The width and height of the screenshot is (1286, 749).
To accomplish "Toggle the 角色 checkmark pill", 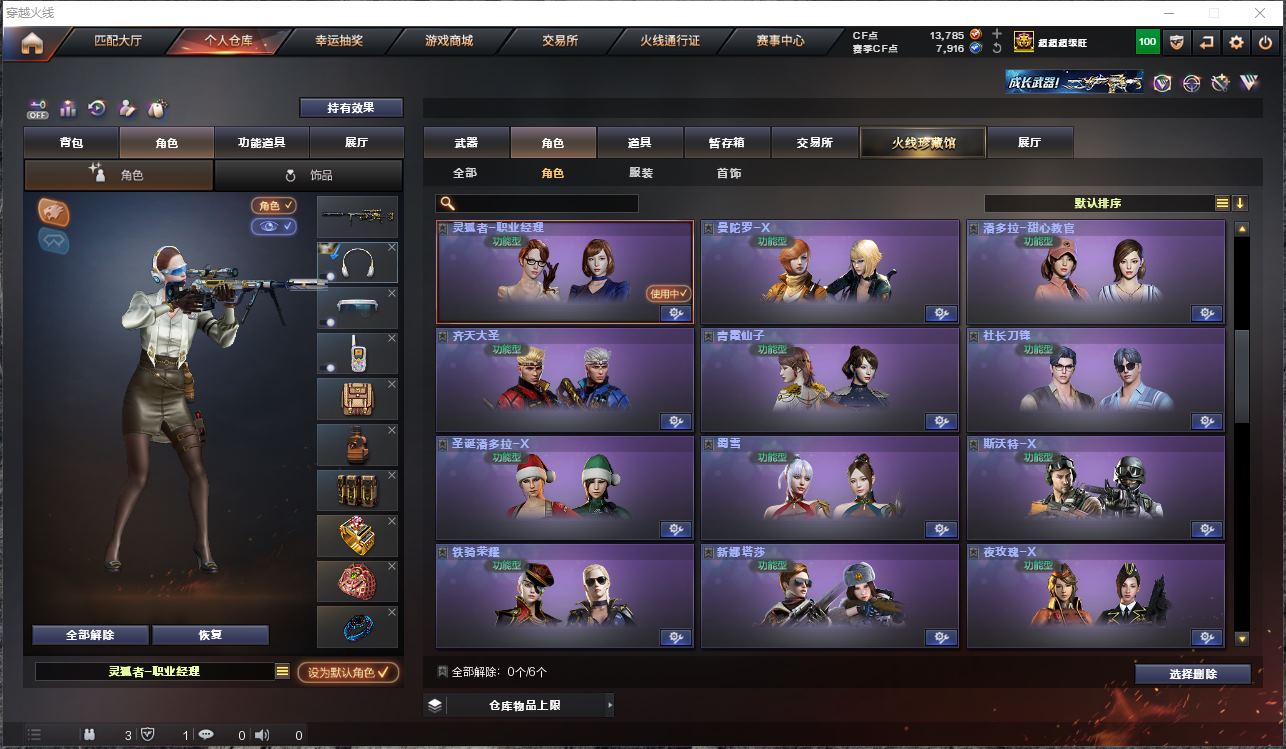I will pos(274,205).
